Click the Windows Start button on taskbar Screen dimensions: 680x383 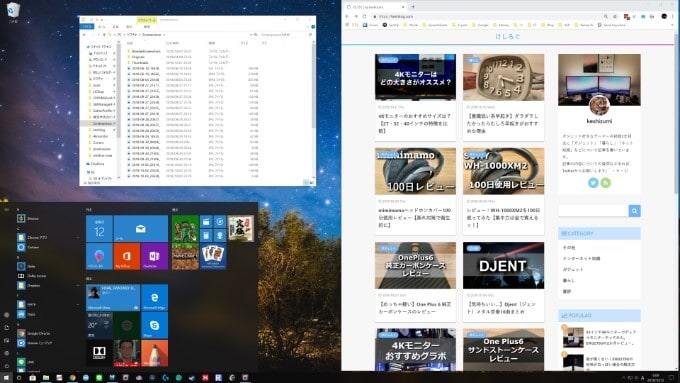[6, 378]
